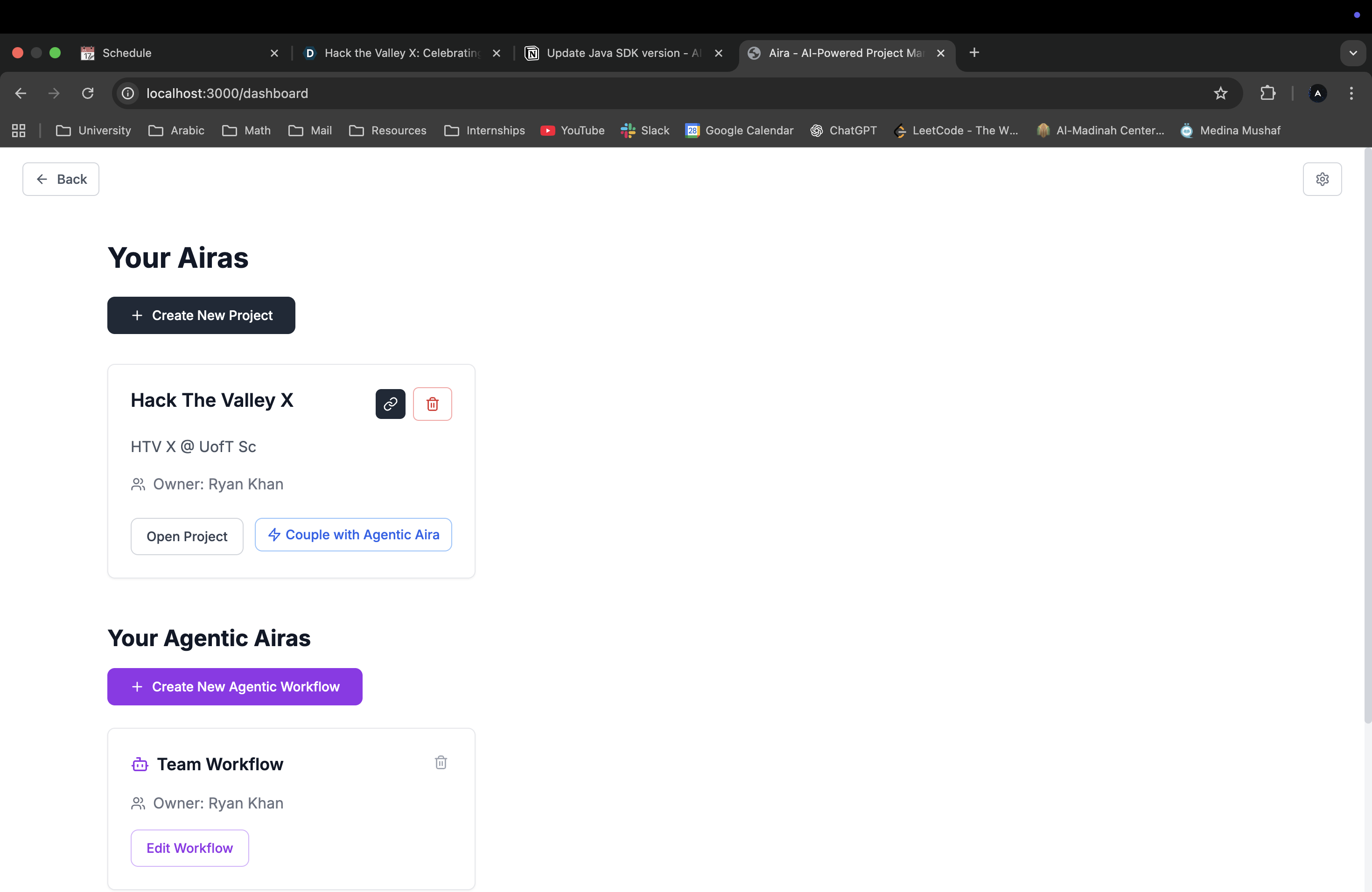Open the Chrome three-dot menu
This screenshot has height=892, width=1372.
[x=1351, y=93]
